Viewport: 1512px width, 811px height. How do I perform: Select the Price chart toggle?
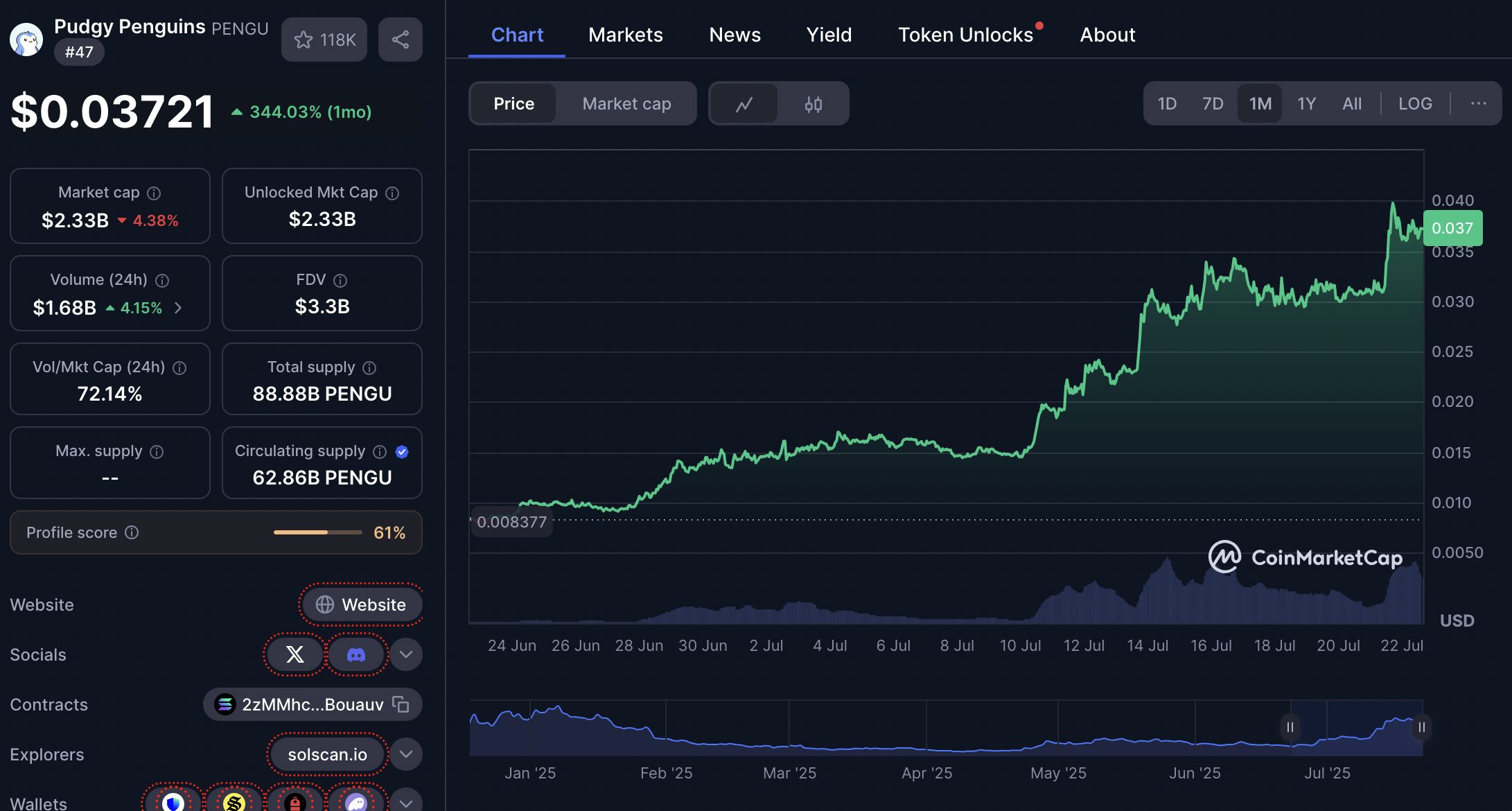[x=513, y=104]
